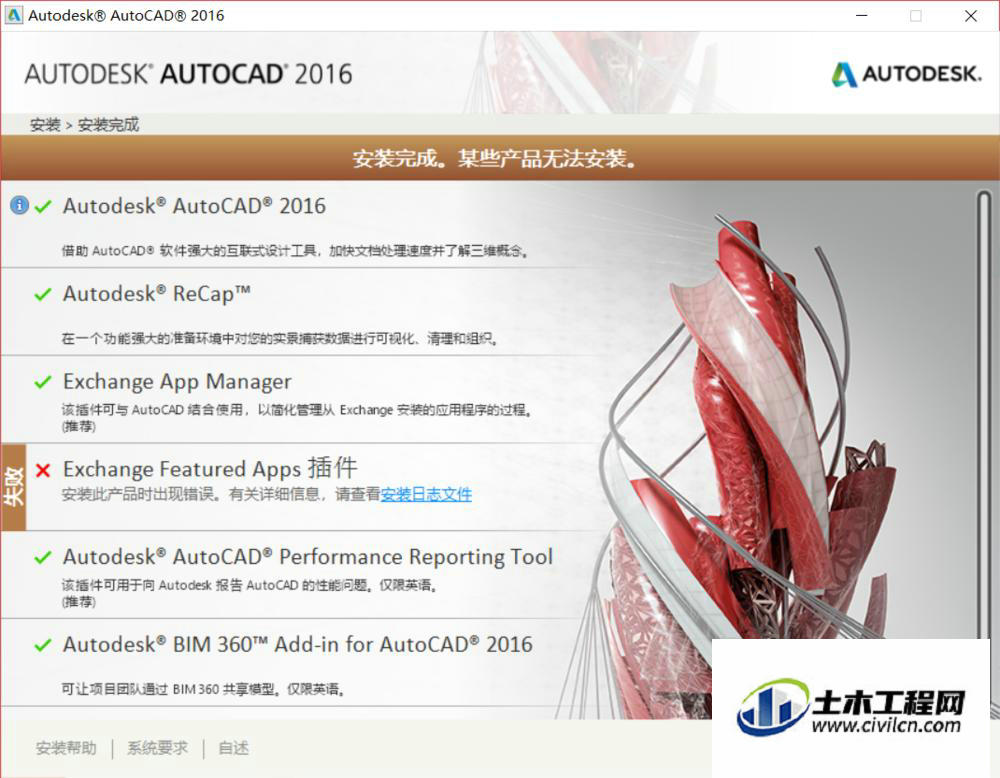
Task: Click the AutoCAD icon in the title bar
Action: (13, 15)
